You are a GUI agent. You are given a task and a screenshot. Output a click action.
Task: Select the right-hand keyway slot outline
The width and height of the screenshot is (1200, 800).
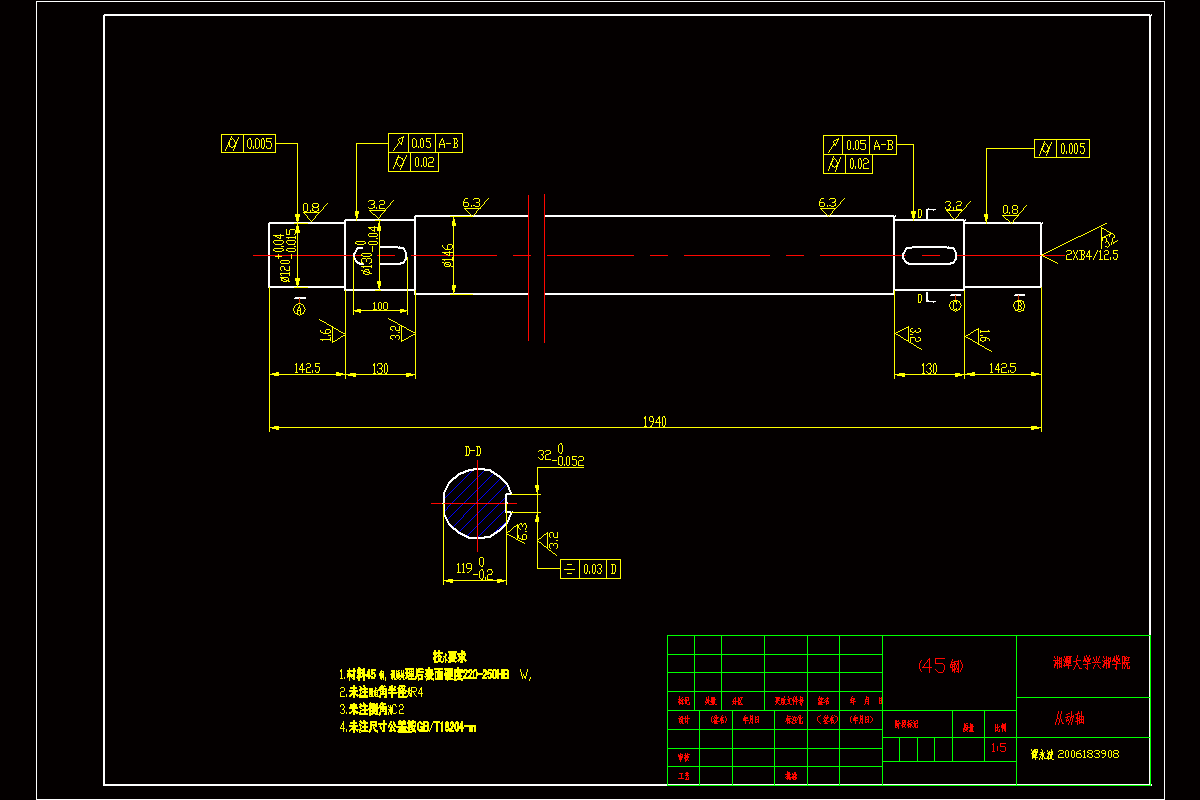point(929,256)
